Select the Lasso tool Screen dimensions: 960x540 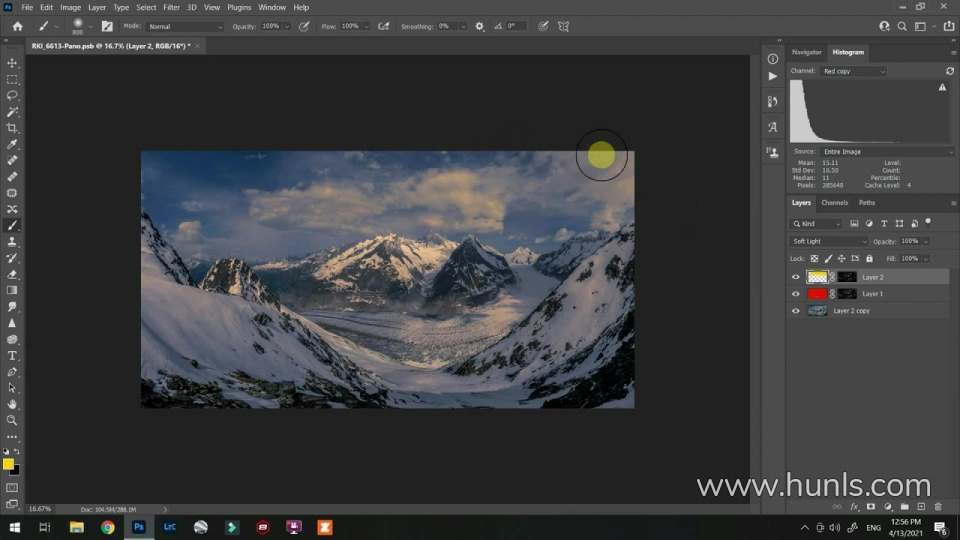12,95
